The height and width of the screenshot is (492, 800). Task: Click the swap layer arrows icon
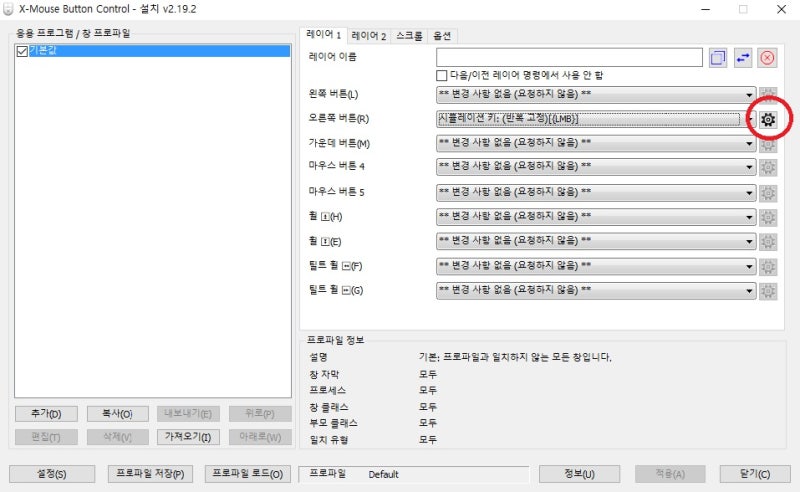point(743,58)
